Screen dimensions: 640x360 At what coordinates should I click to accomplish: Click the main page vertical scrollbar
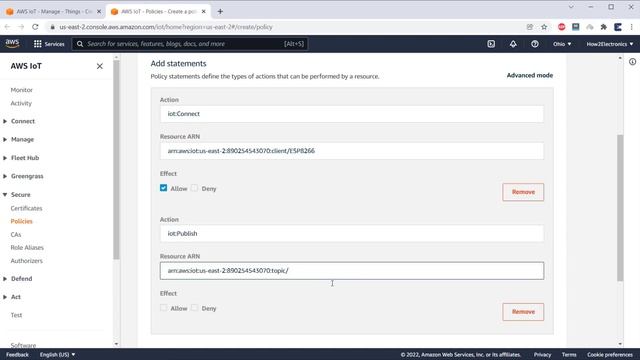click(620, 208)
